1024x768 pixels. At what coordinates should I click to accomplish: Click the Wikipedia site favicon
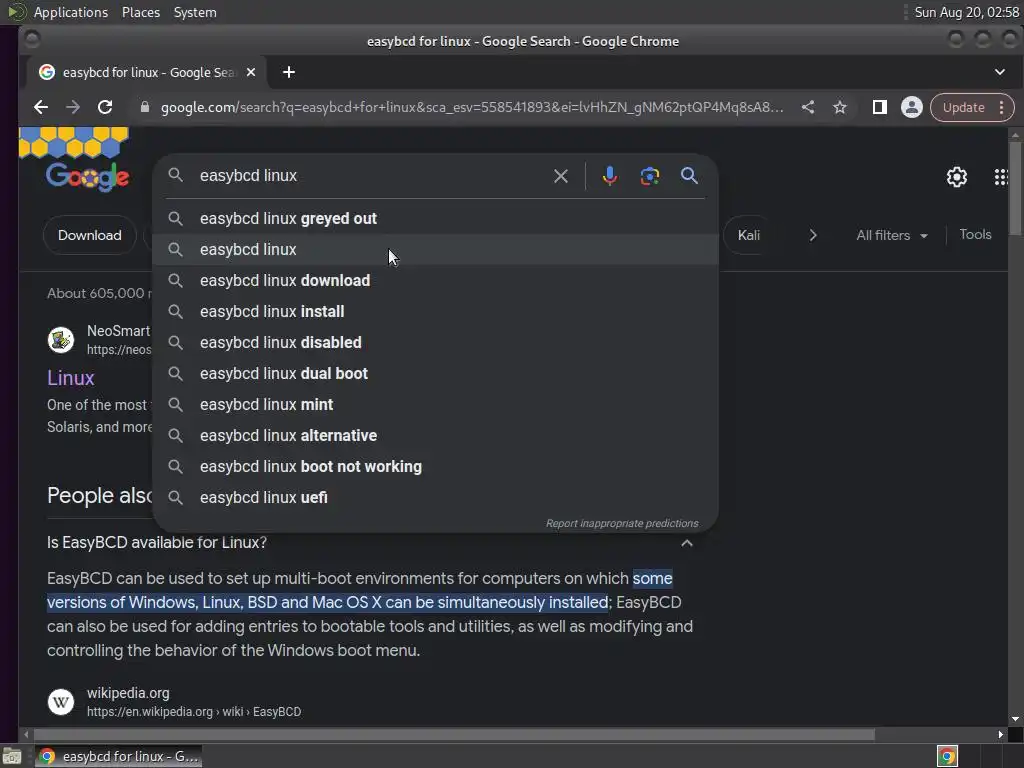tap(61, 702)
